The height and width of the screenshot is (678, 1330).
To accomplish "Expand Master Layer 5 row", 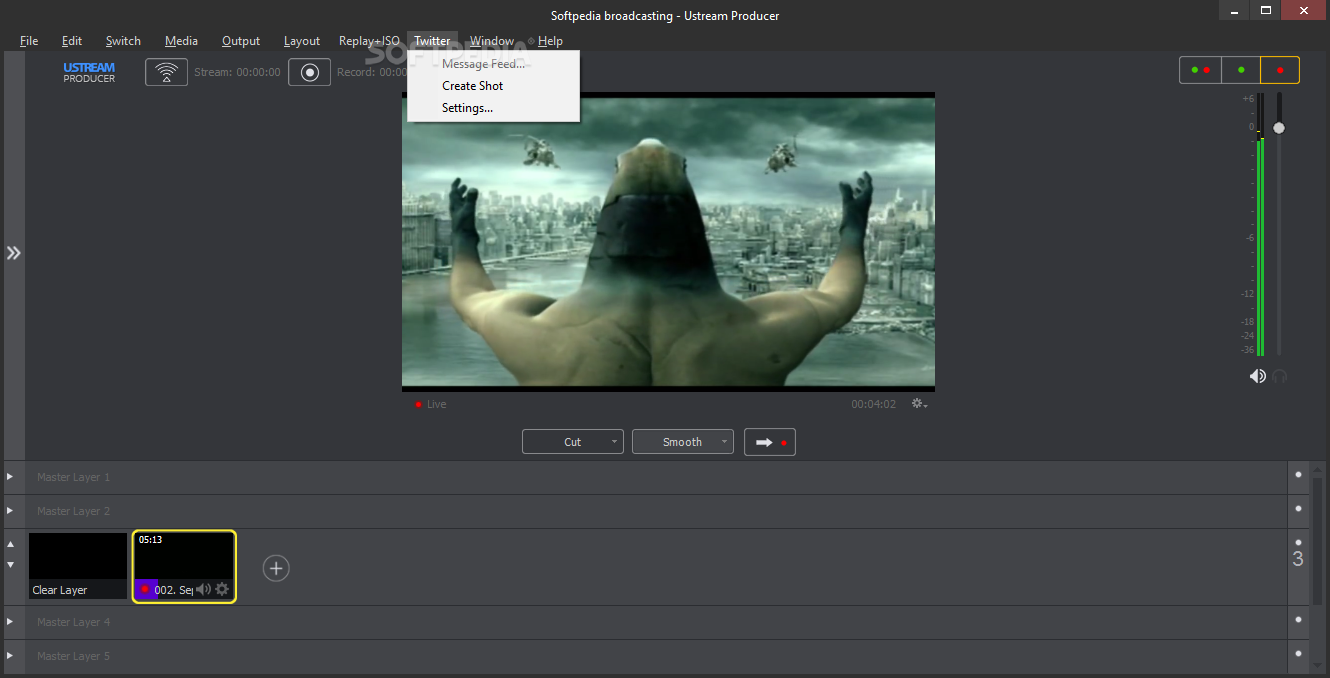I will [11, 656].
